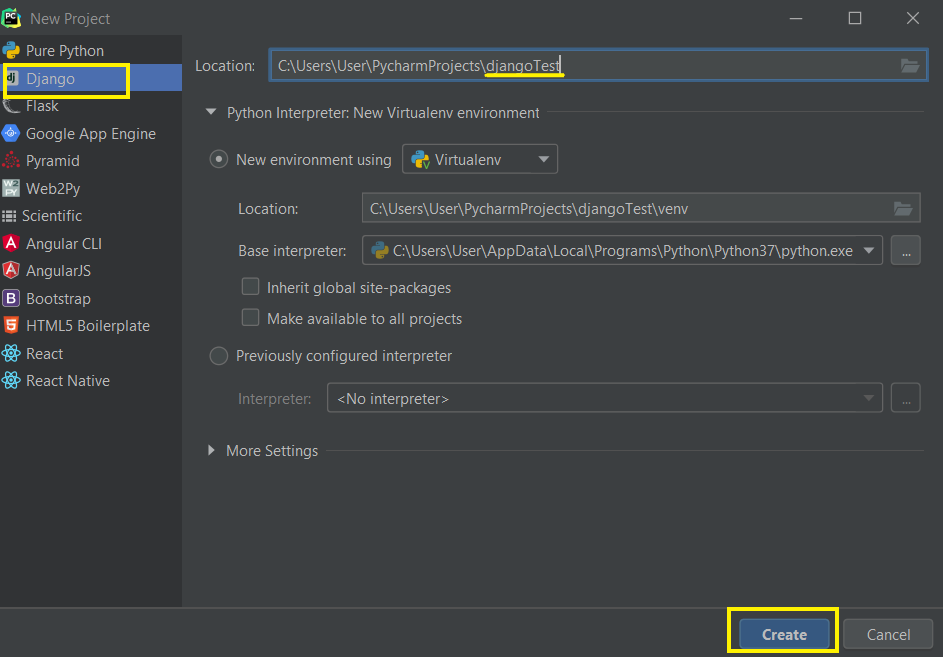Choose React Native project type
Image resolution: width=943 pixels, height=657 pixels.
pos(68,381)
